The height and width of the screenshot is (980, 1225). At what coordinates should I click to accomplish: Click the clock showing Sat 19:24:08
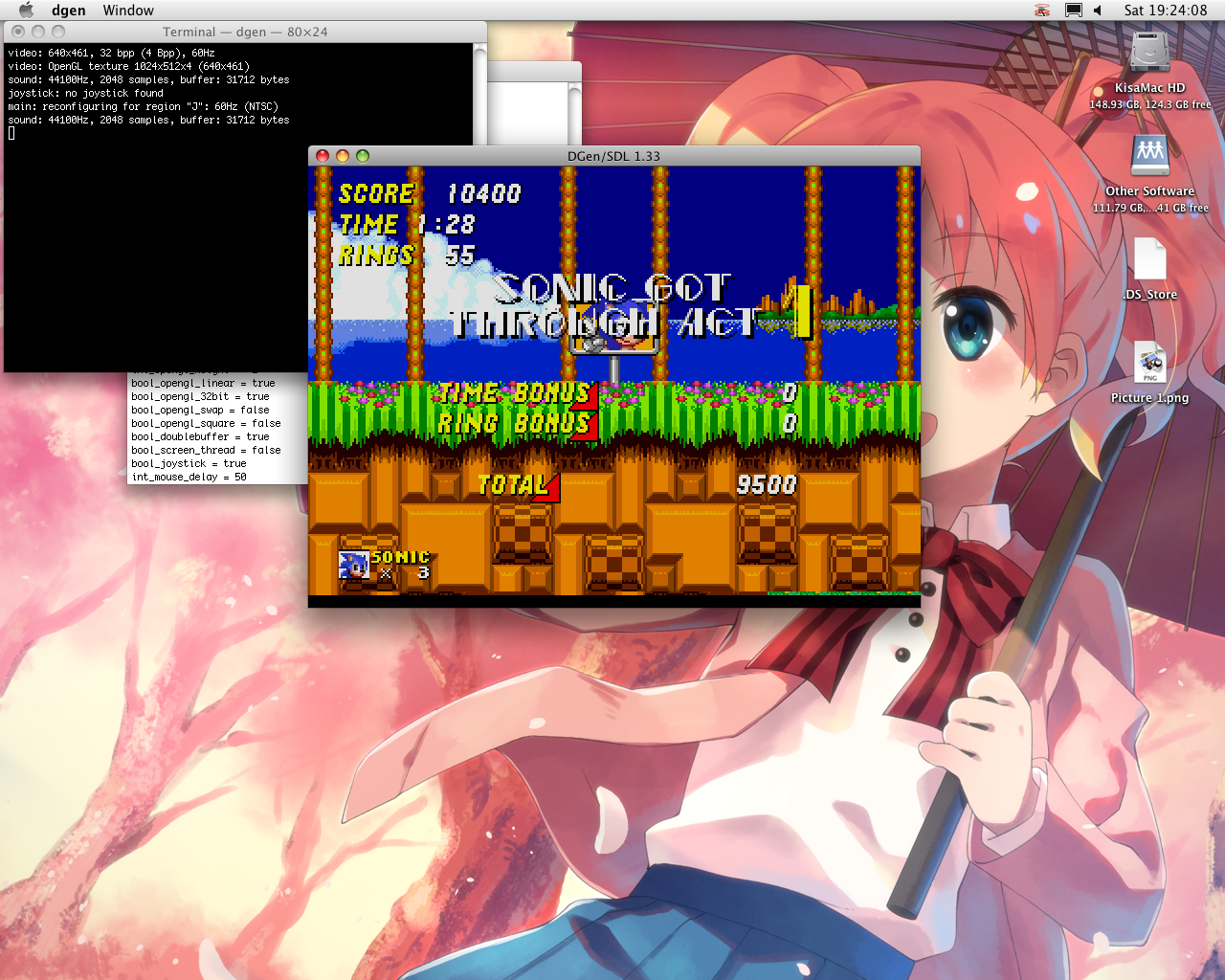(x=1166, y=11)
